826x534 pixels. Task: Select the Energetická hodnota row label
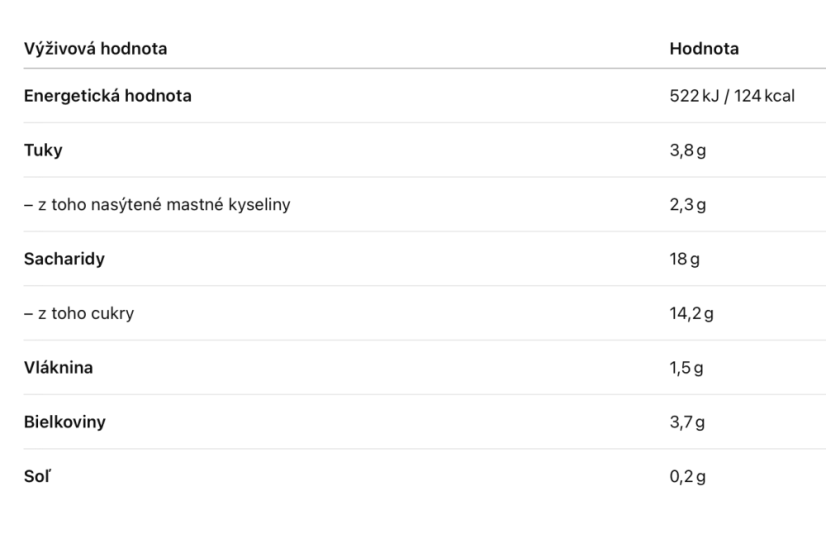(x=107, y=96)
